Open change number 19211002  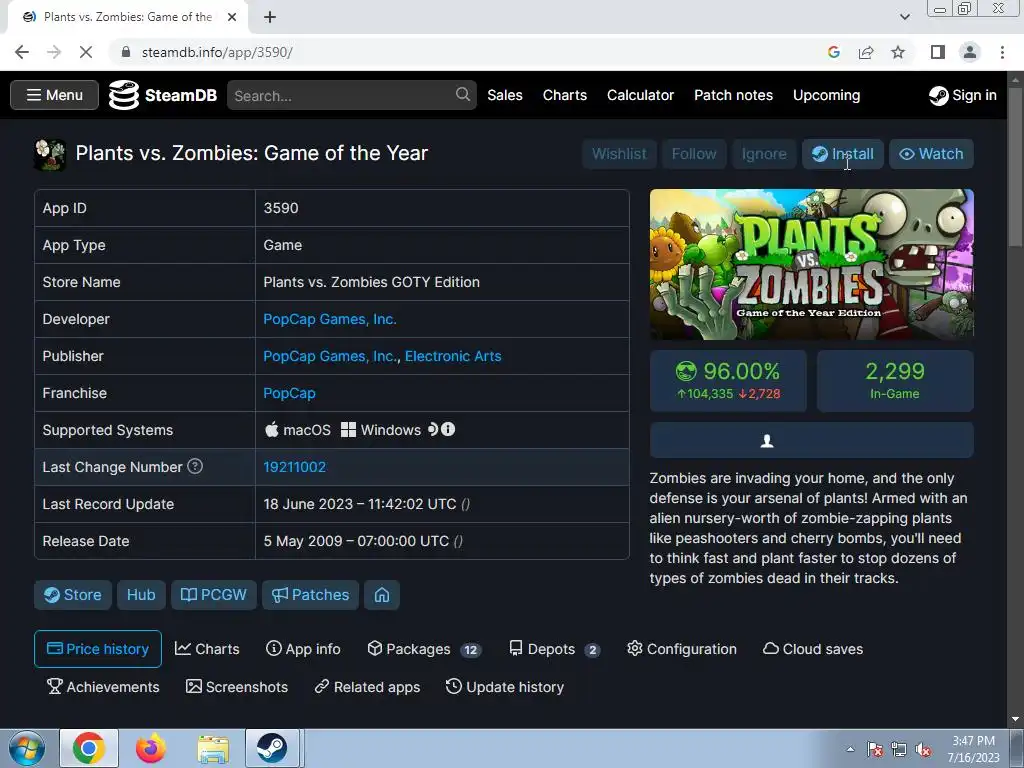coord(295,468)
